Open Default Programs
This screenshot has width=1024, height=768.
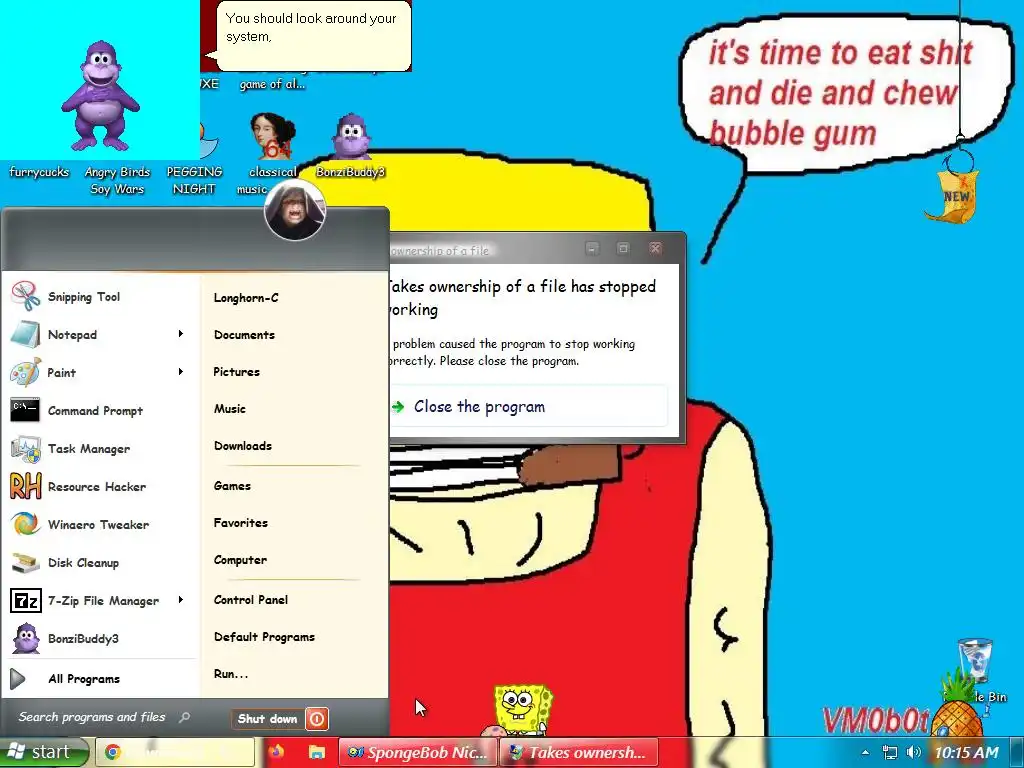264,637
